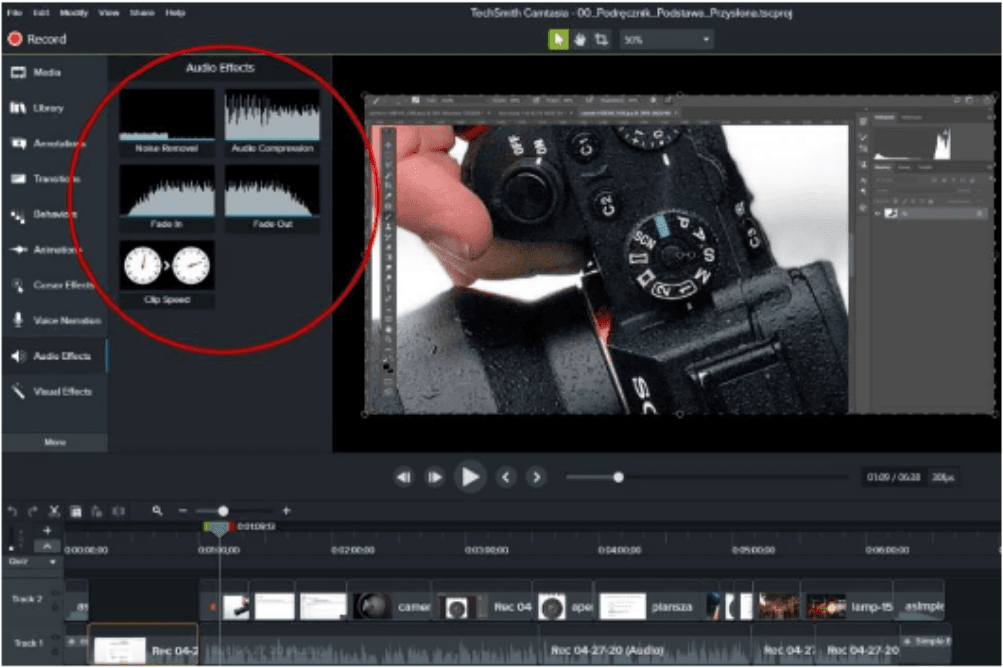
Task: Open the Share menu
Action: tap(142, 12)
